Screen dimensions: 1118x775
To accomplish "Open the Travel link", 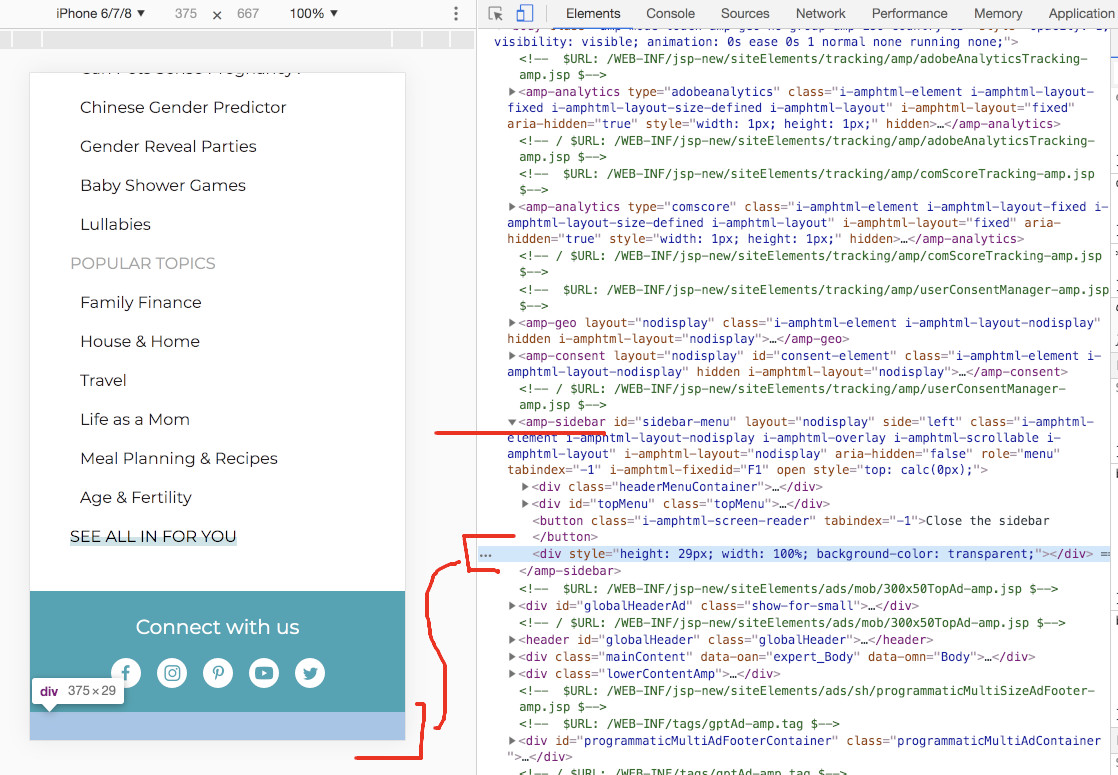I will tap(103, 381).
